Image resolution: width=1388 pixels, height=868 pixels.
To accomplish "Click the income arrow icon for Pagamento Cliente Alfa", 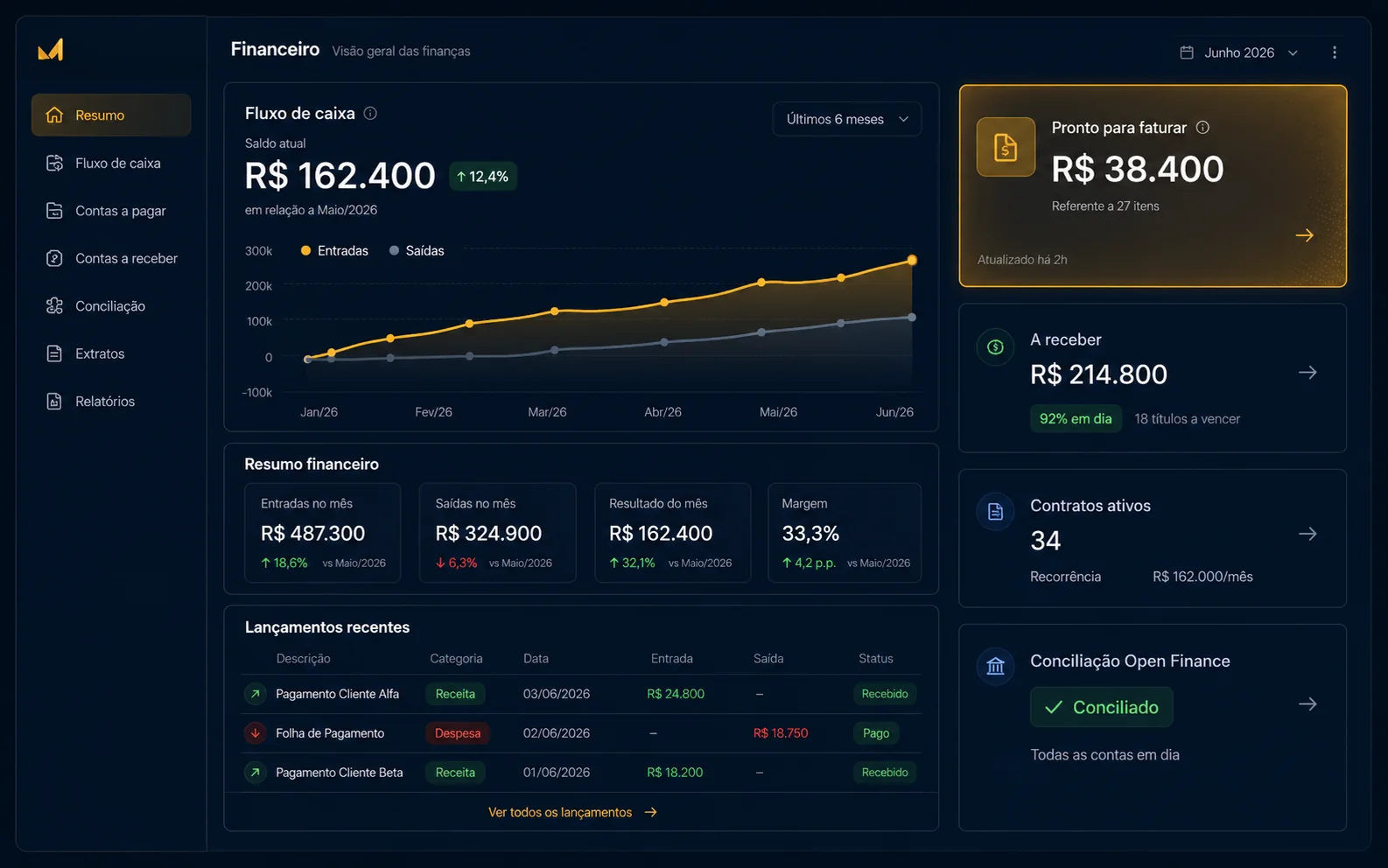I will pos(255,694).
